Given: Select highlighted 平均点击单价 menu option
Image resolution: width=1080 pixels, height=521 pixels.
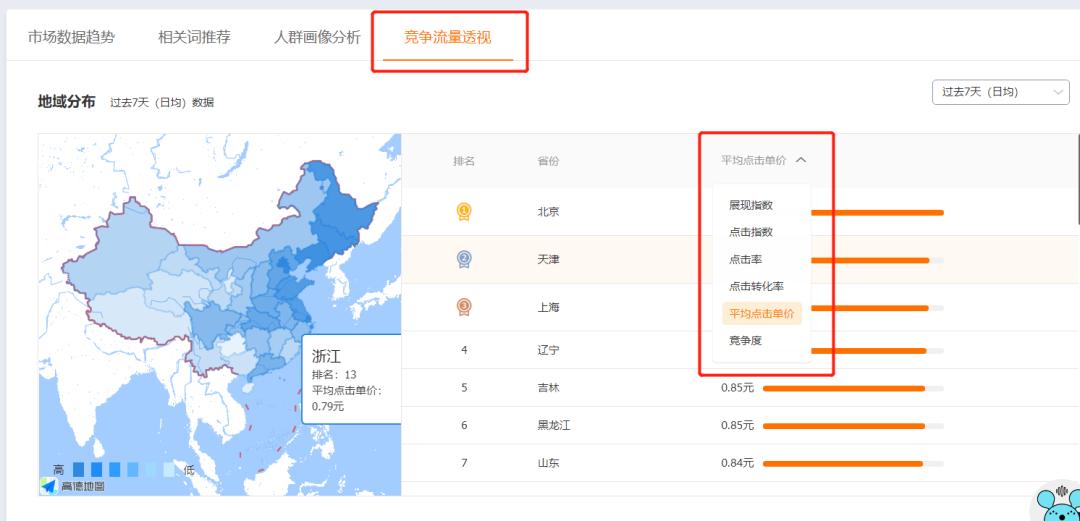Looking at the screenshot, I should (762, 313).
